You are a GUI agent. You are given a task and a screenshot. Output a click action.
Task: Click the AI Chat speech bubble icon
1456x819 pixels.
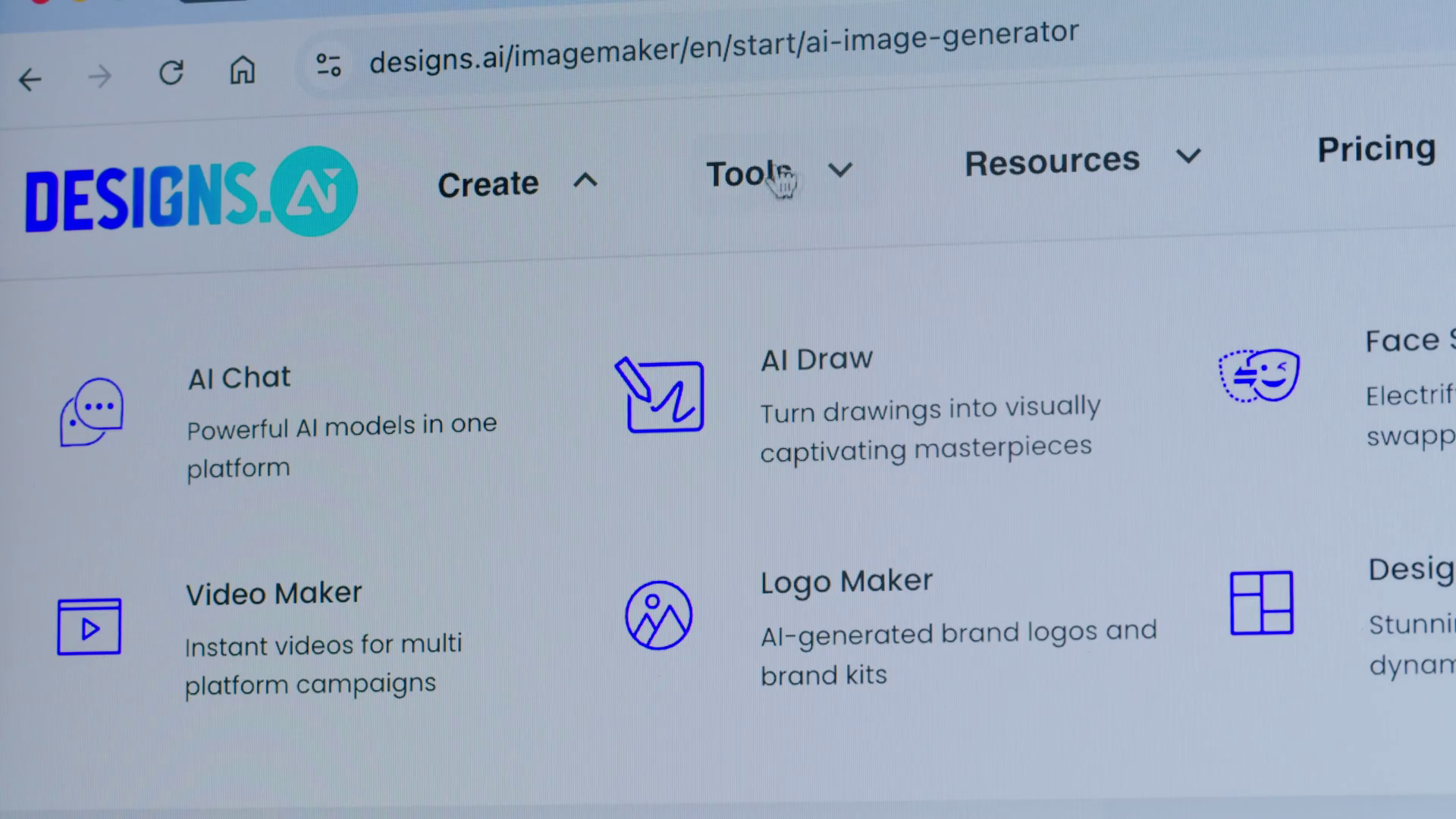[91, 413]
